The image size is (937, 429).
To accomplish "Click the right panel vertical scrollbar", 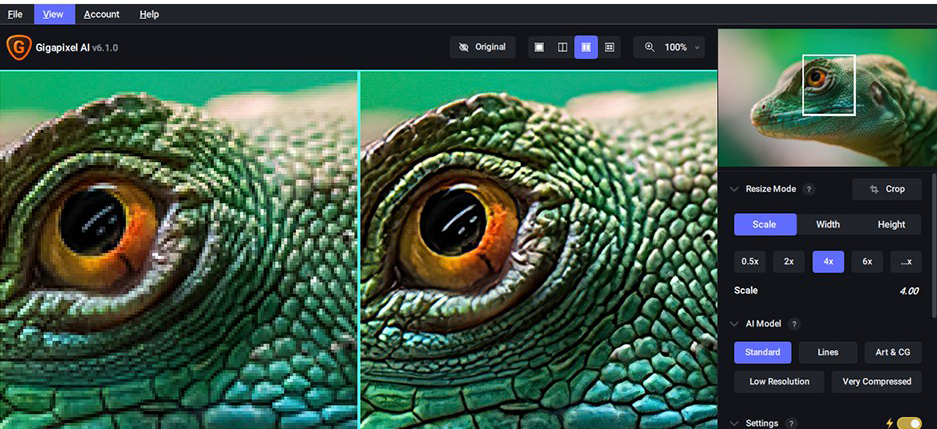I will 934,245.
